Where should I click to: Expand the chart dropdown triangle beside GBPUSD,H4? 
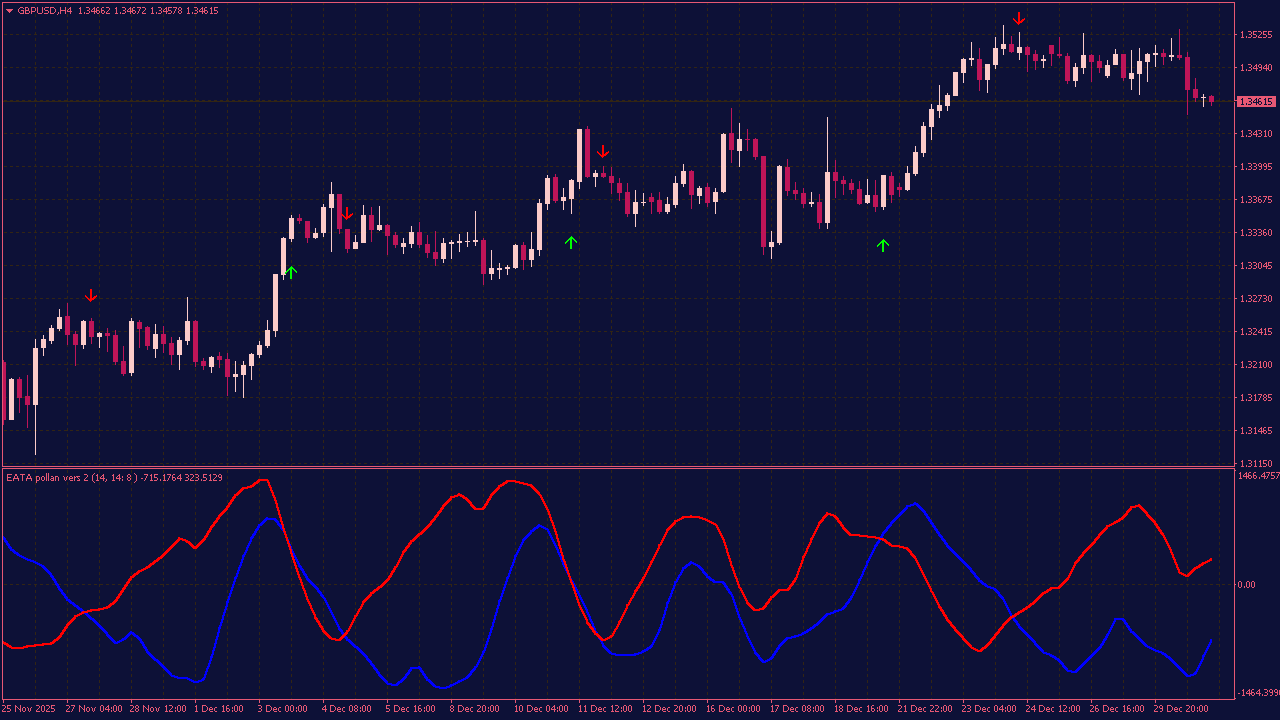click(x=8, y=8)
